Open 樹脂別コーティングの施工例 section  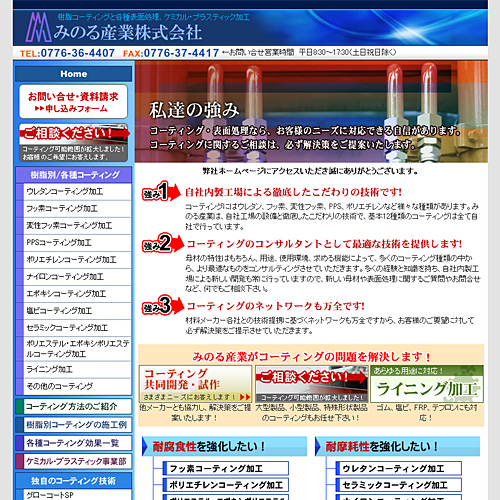point(74,425)
